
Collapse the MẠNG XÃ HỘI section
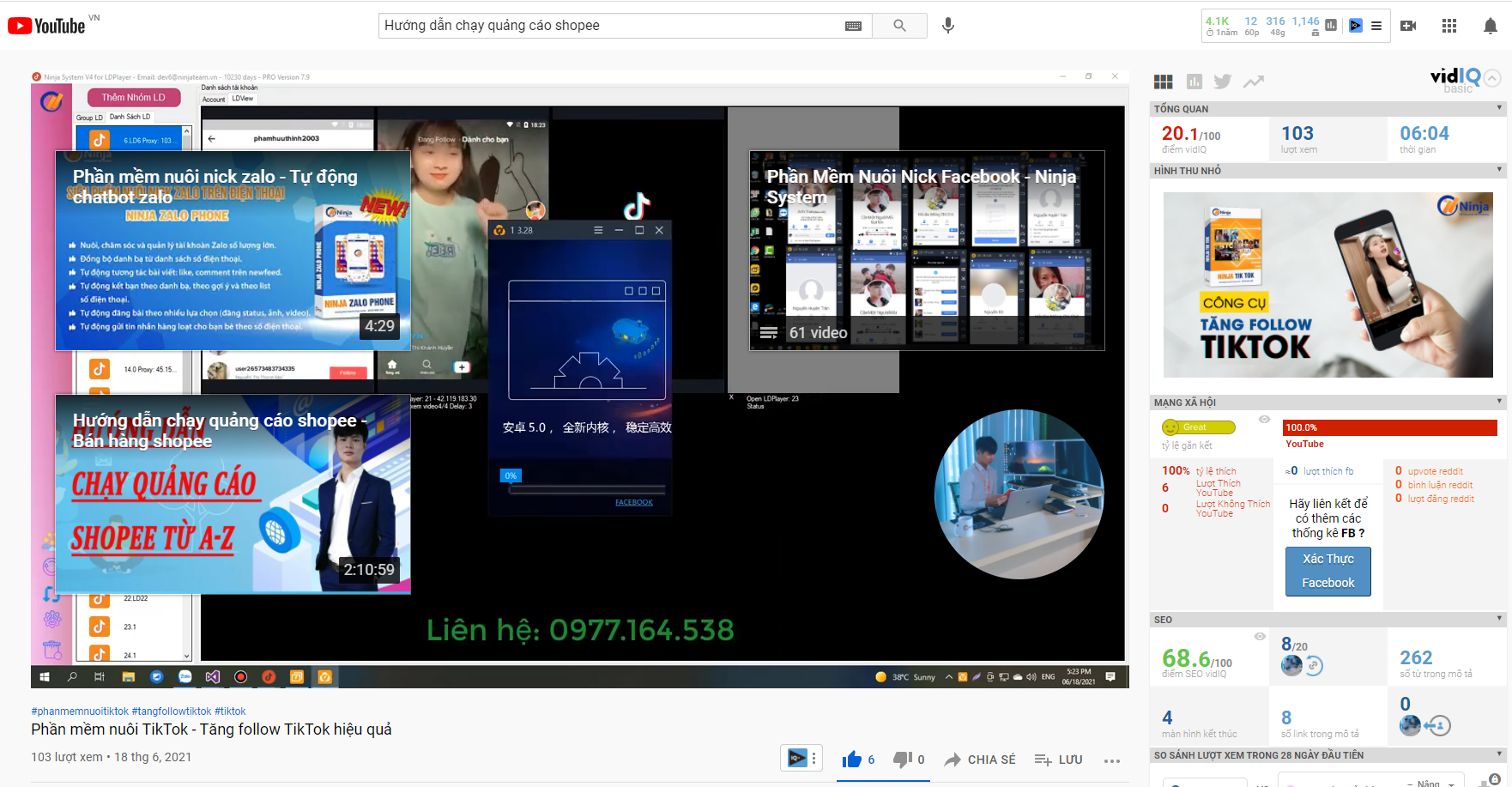click(1499, 402)
